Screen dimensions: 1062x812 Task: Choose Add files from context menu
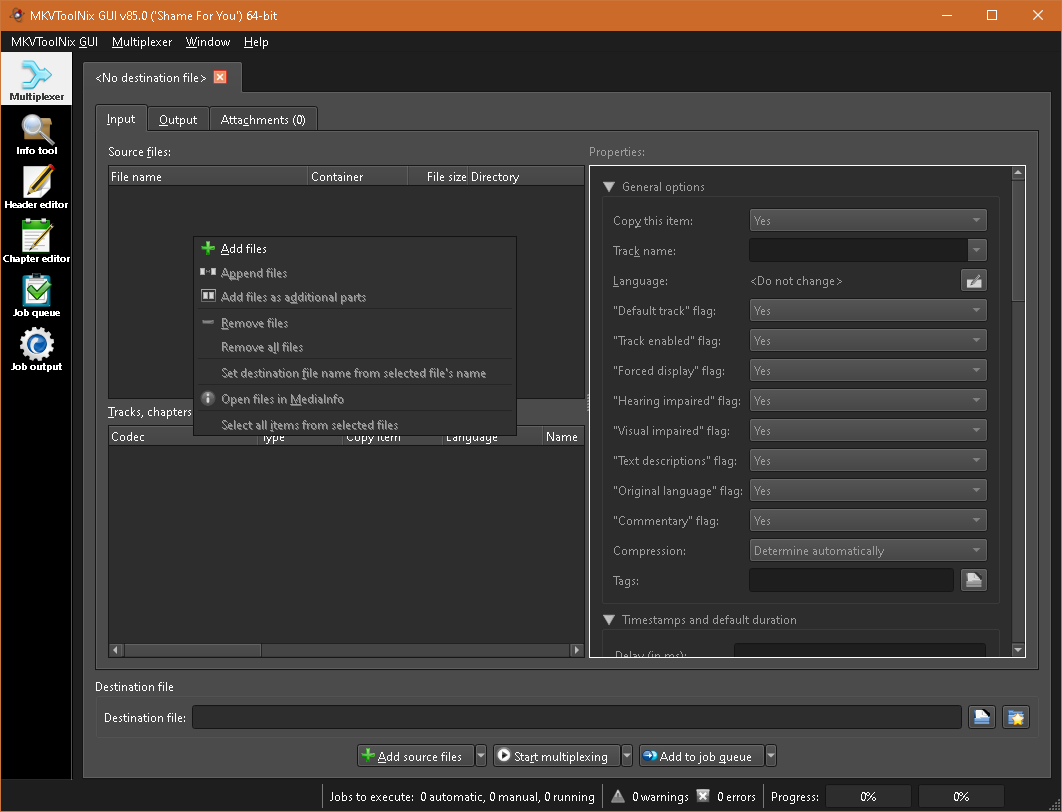pyautogui.click(x=355, y=249)
